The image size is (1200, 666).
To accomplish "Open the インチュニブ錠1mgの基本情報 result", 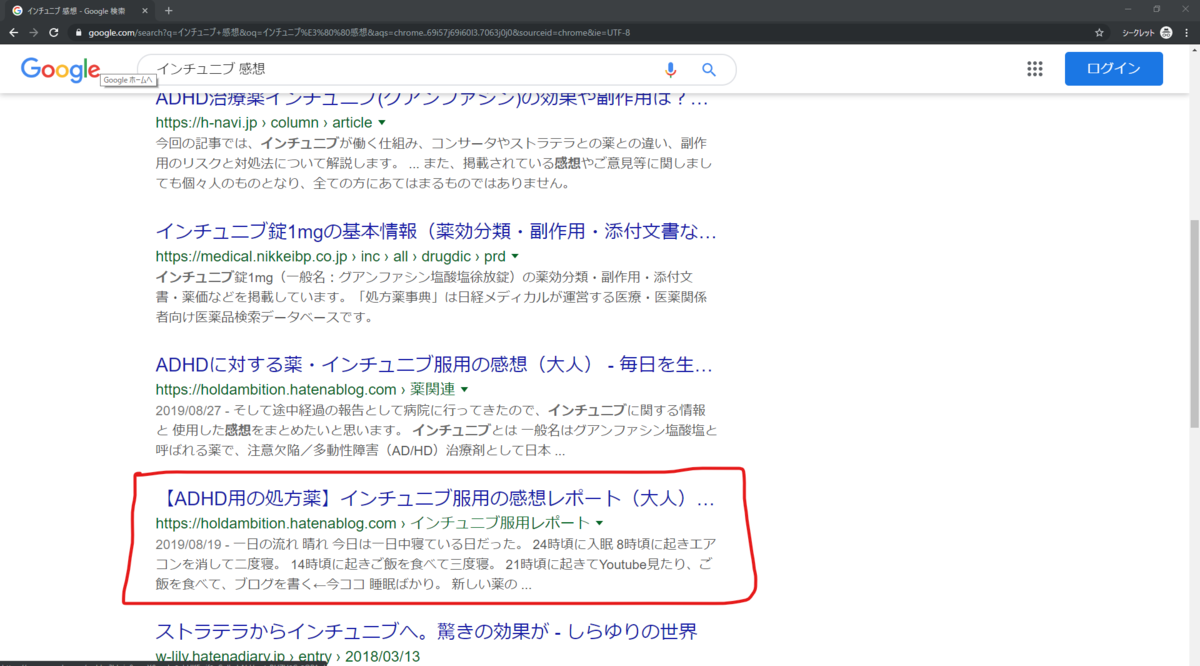I will [436, 233].
